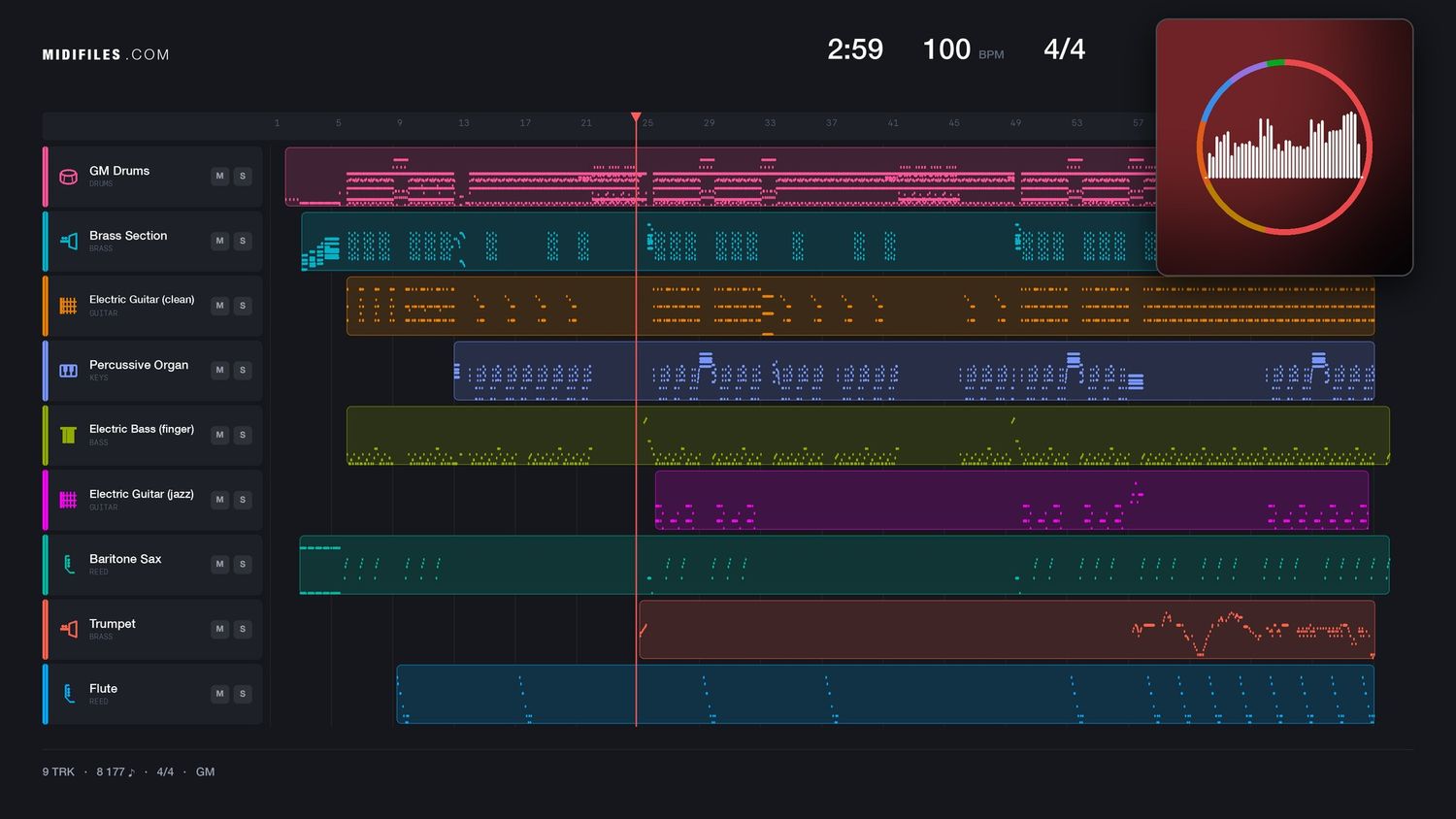Solo the Electric Guitar (clean) track

point(243,306)
